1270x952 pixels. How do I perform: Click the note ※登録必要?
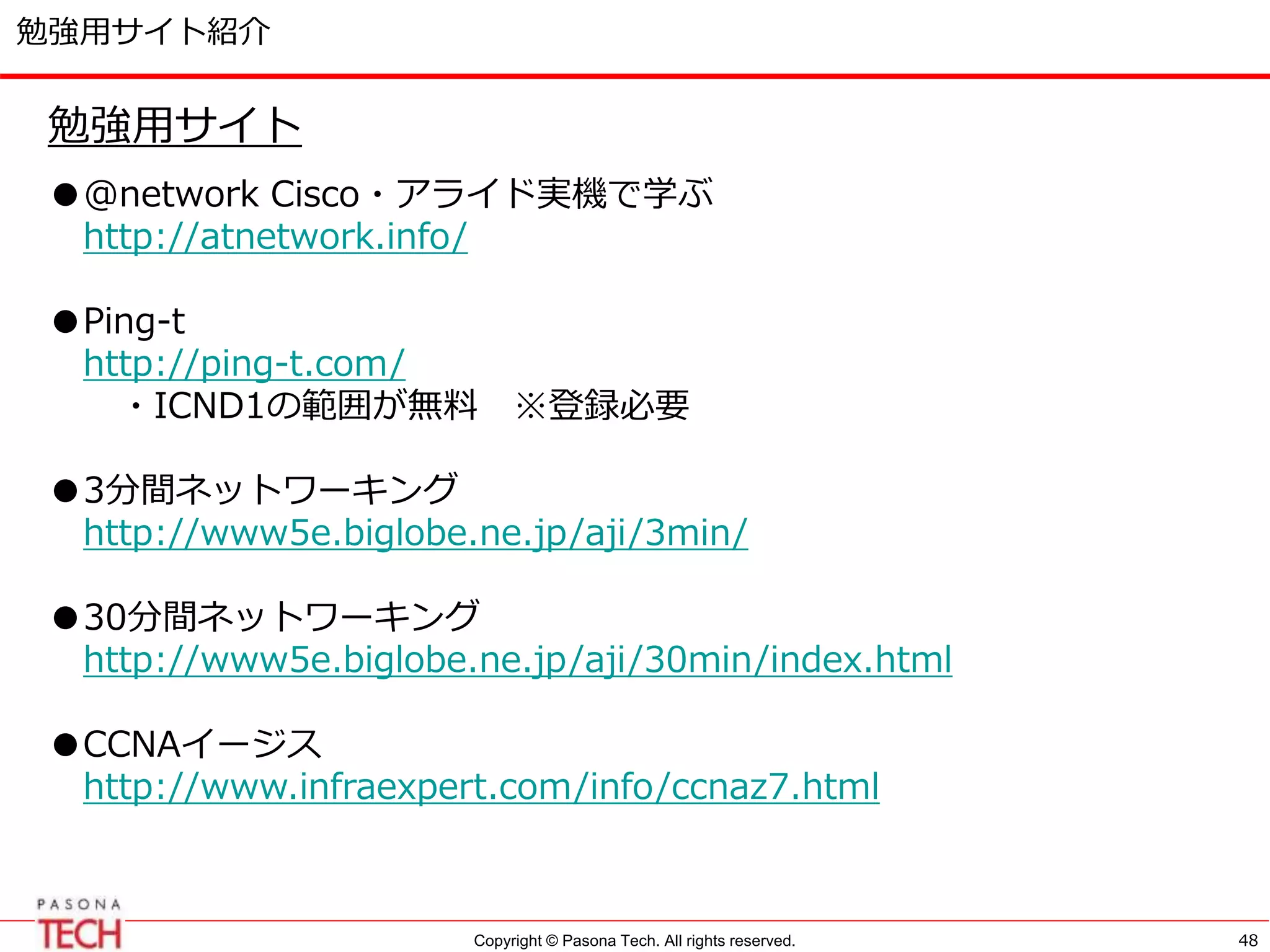pos(602,405)
